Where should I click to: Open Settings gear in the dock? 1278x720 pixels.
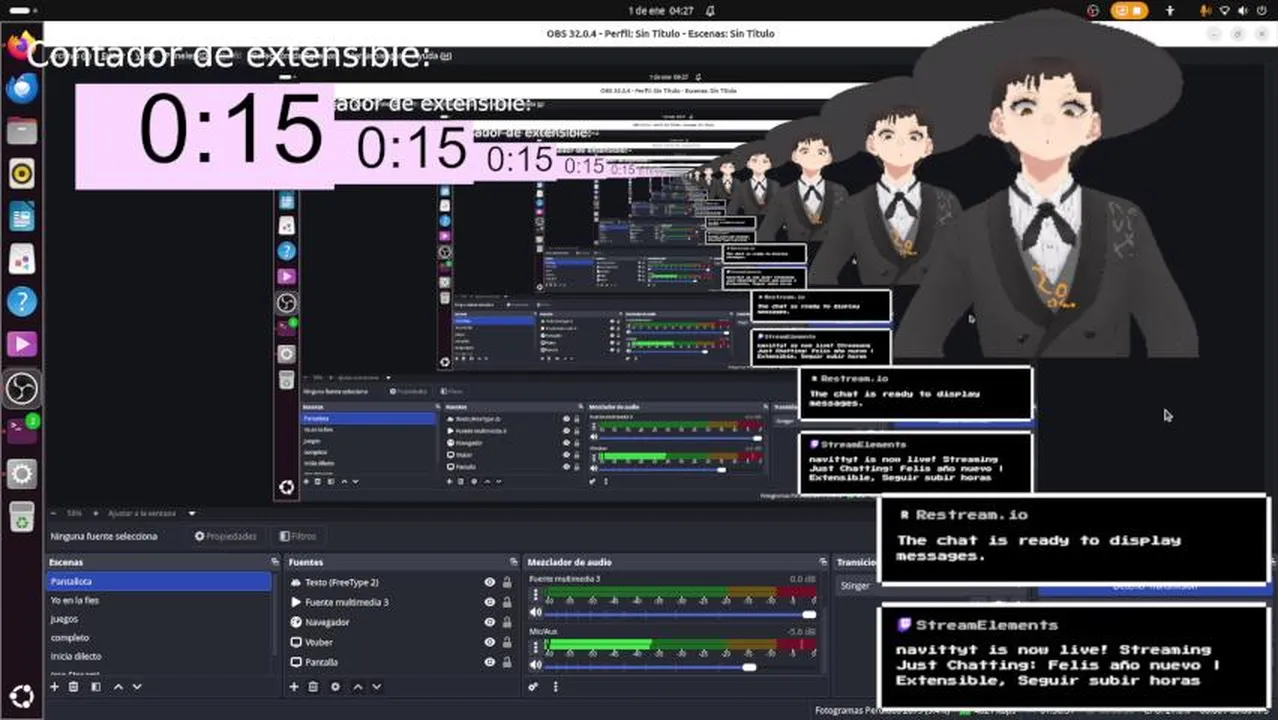click(x=22, y=474)
